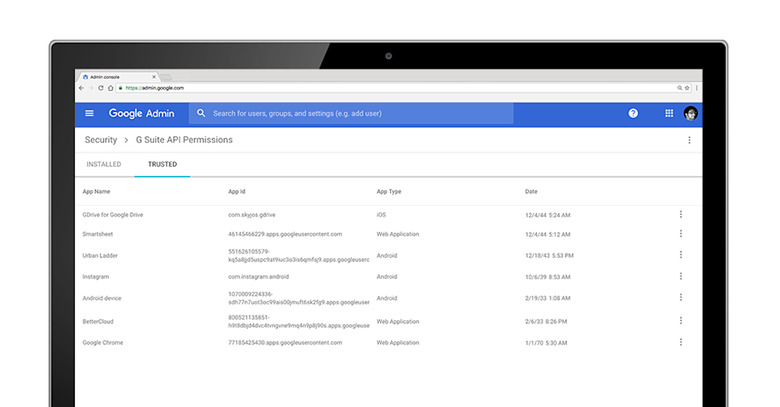Open options menu for Google Chrome row

[x=681, y=342]
